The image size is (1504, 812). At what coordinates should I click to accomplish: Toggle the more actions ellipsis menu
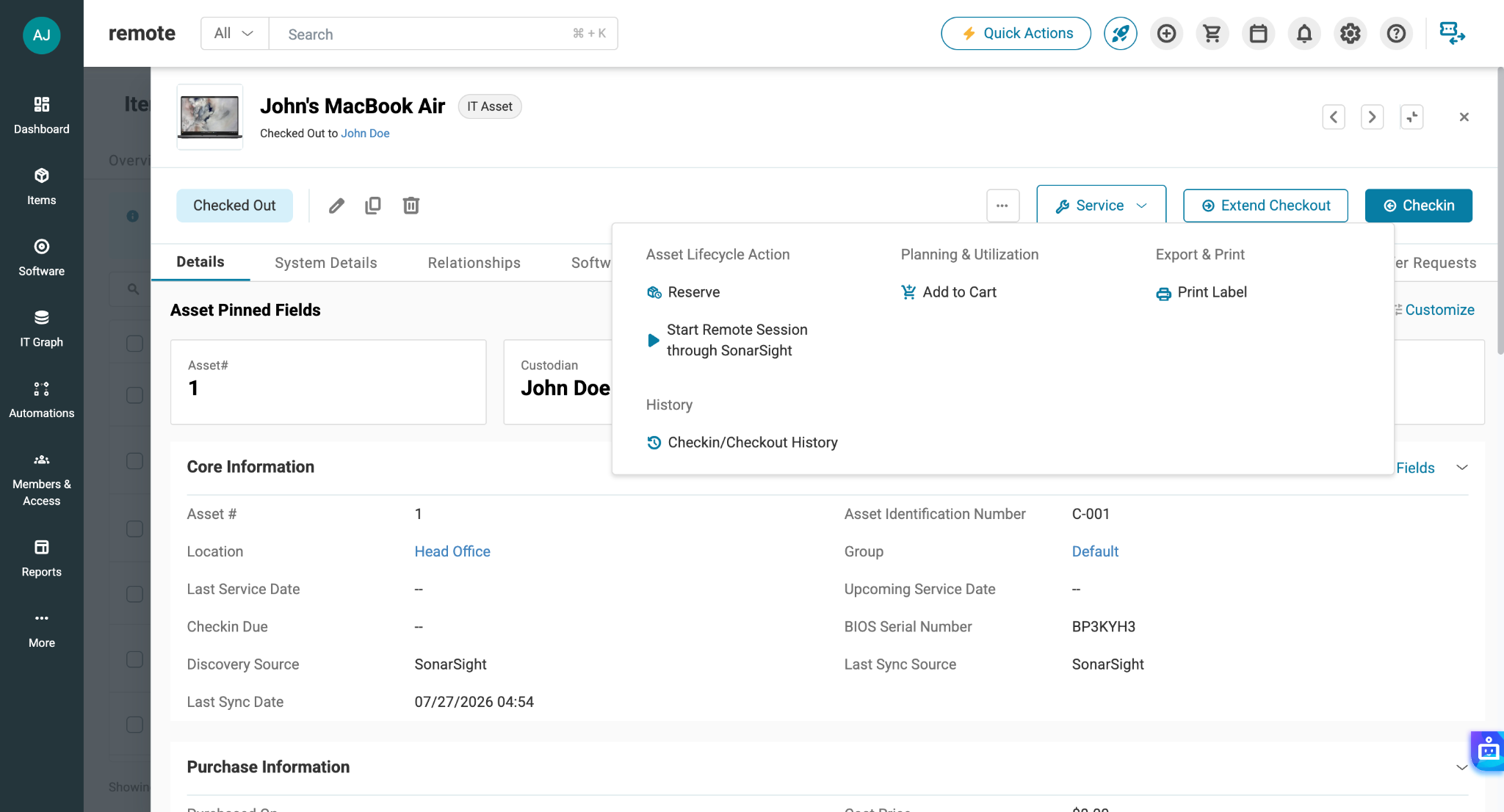(x=1002, y=206)
